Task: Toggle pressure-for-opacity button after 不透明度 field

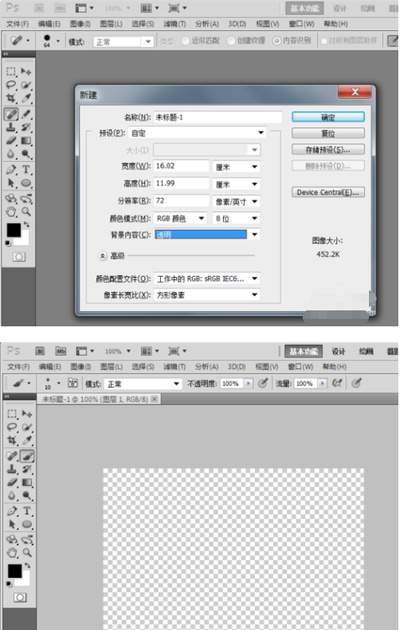Action: point(263,383)
